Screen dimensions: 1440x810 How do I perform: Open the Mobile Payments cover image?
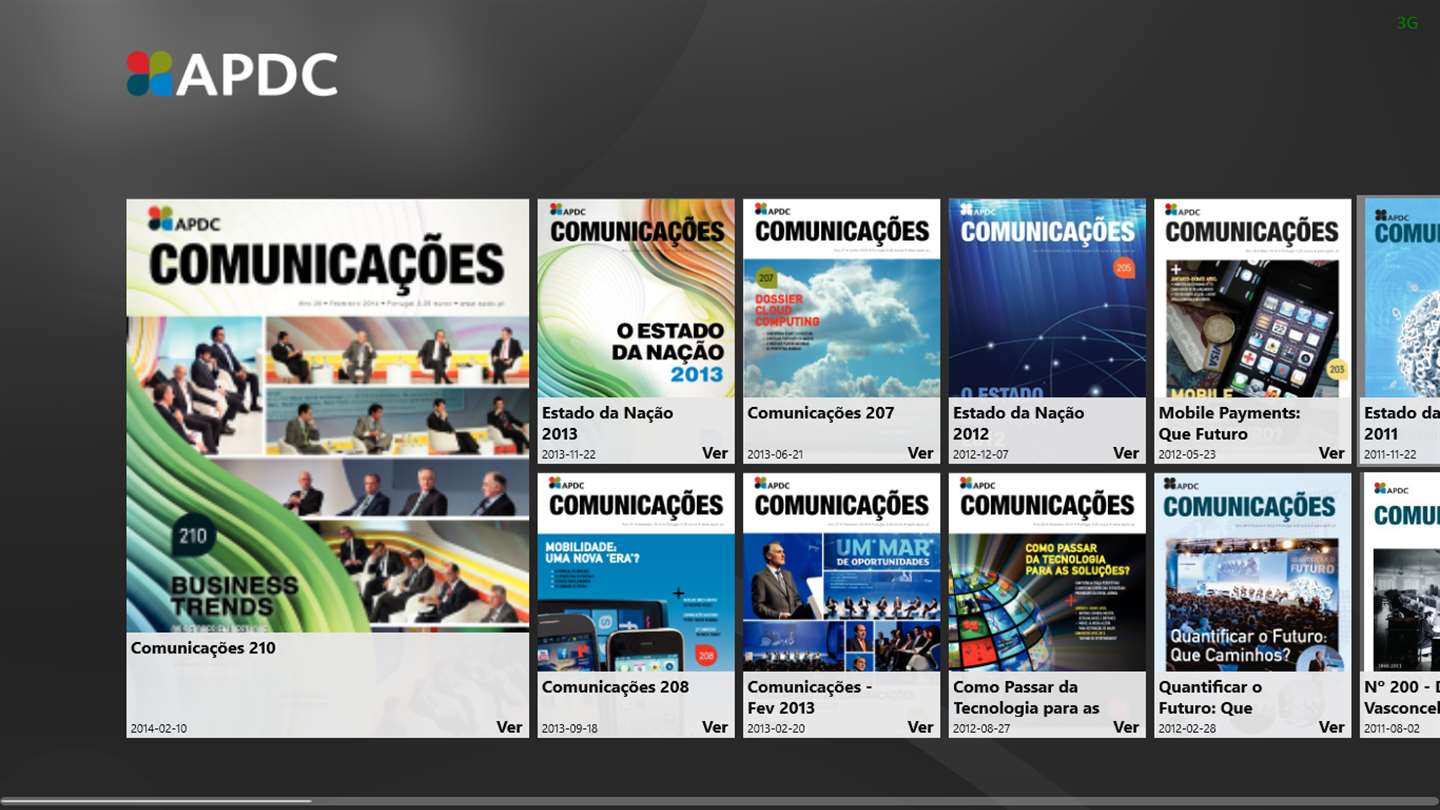tap(1252, 298)
